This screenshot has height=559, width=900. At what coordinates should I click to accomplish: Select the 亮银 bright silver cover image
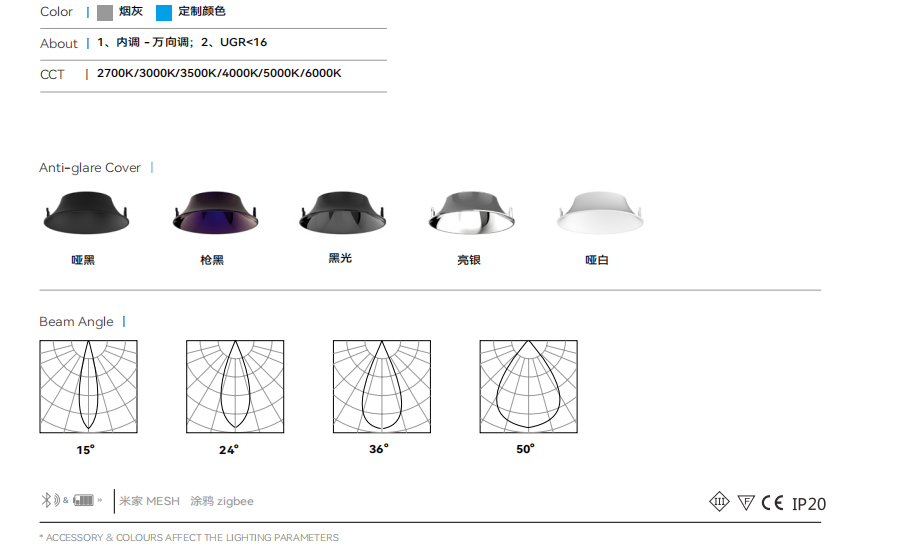pyautogui.click(x=471, y=212)
